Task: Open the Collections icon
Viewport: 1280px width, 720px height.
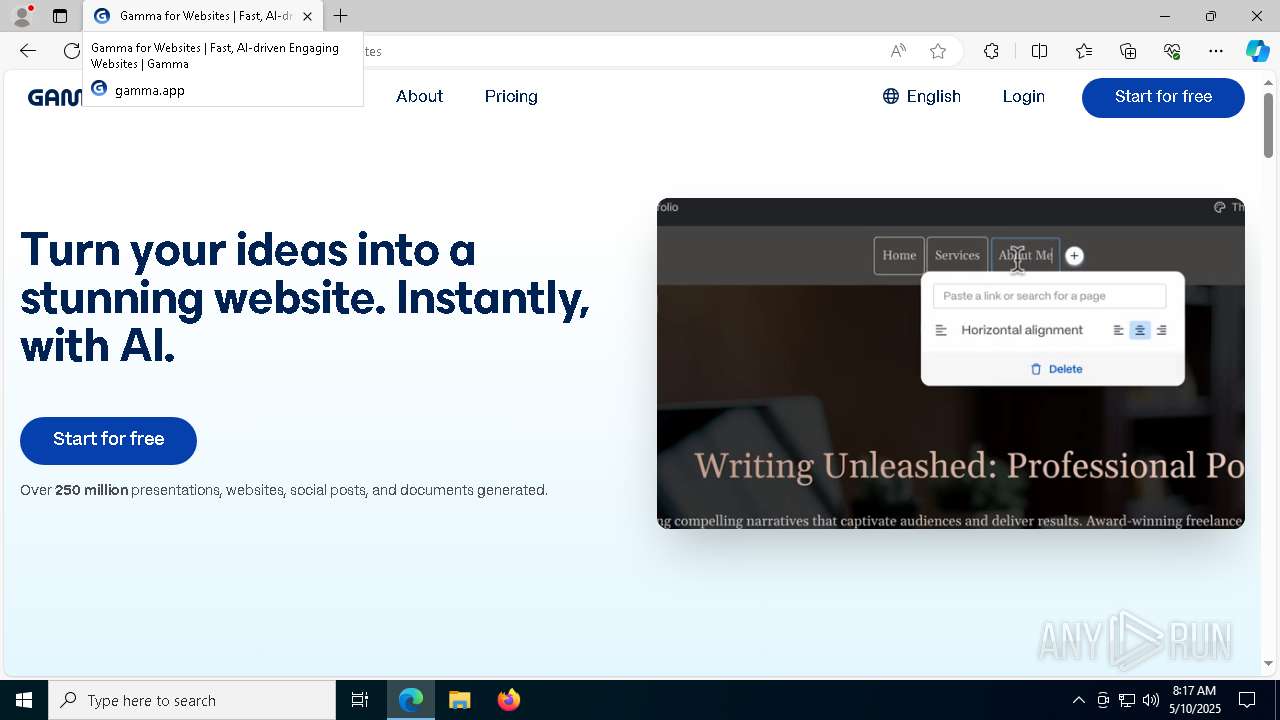Action: tap(1128, 51)
